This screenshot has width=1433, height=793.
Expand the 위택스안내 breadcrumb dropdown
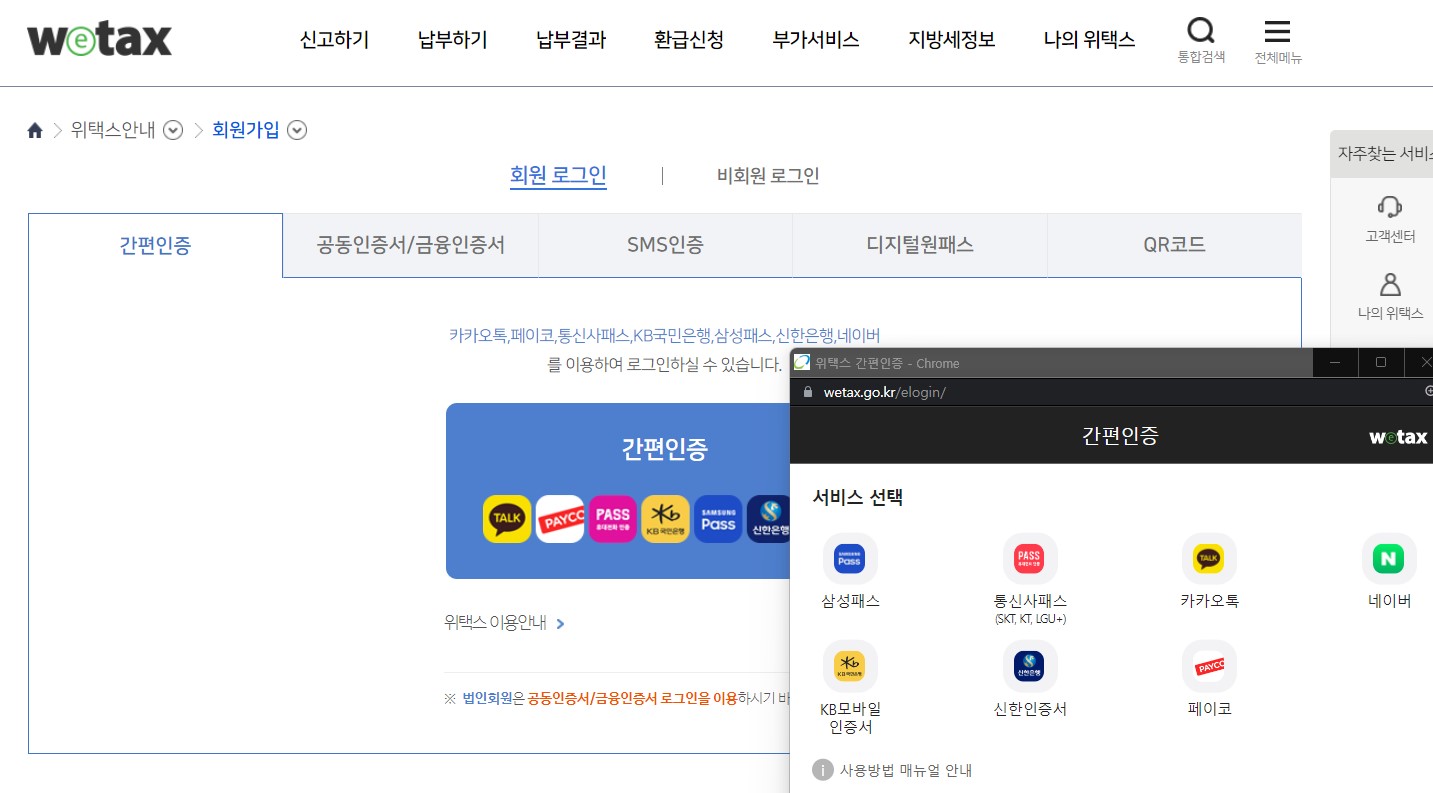(173, 130)
